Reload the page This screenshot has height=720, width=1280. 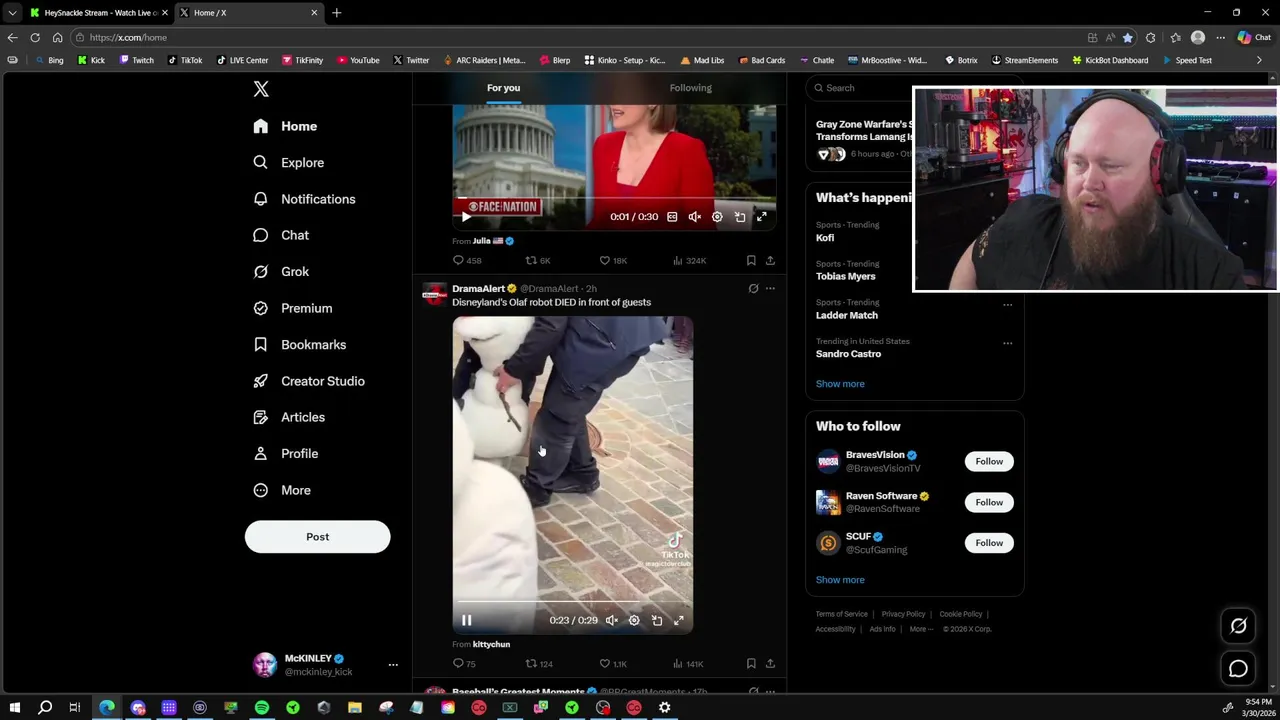point(35,38)
